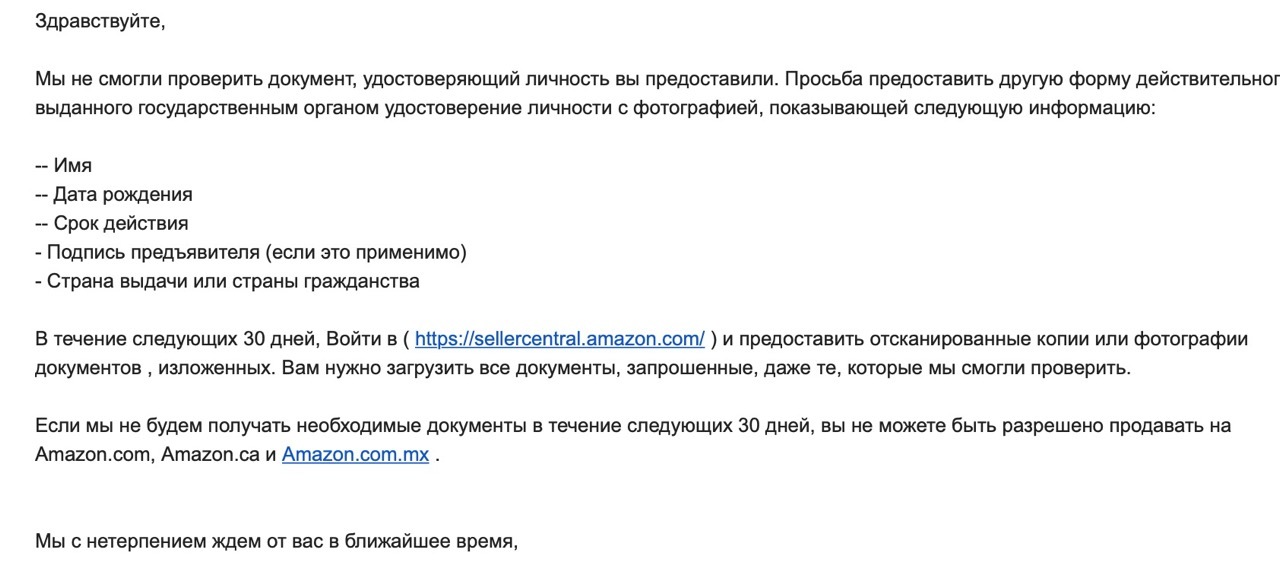Click the "Имя" list item
Viewport: 1280px width, 569px height.
click(x=73, y=166)
